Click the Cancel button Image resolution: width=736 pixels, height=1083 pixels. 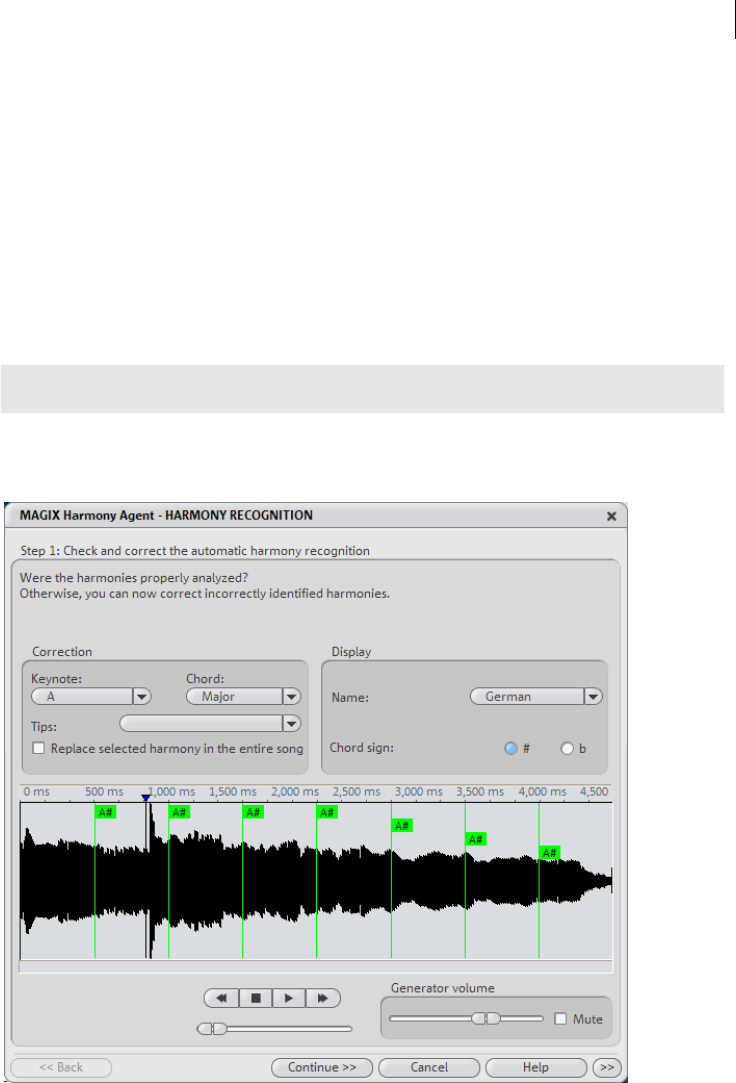pyautogui.click(x=429, y=1067)
